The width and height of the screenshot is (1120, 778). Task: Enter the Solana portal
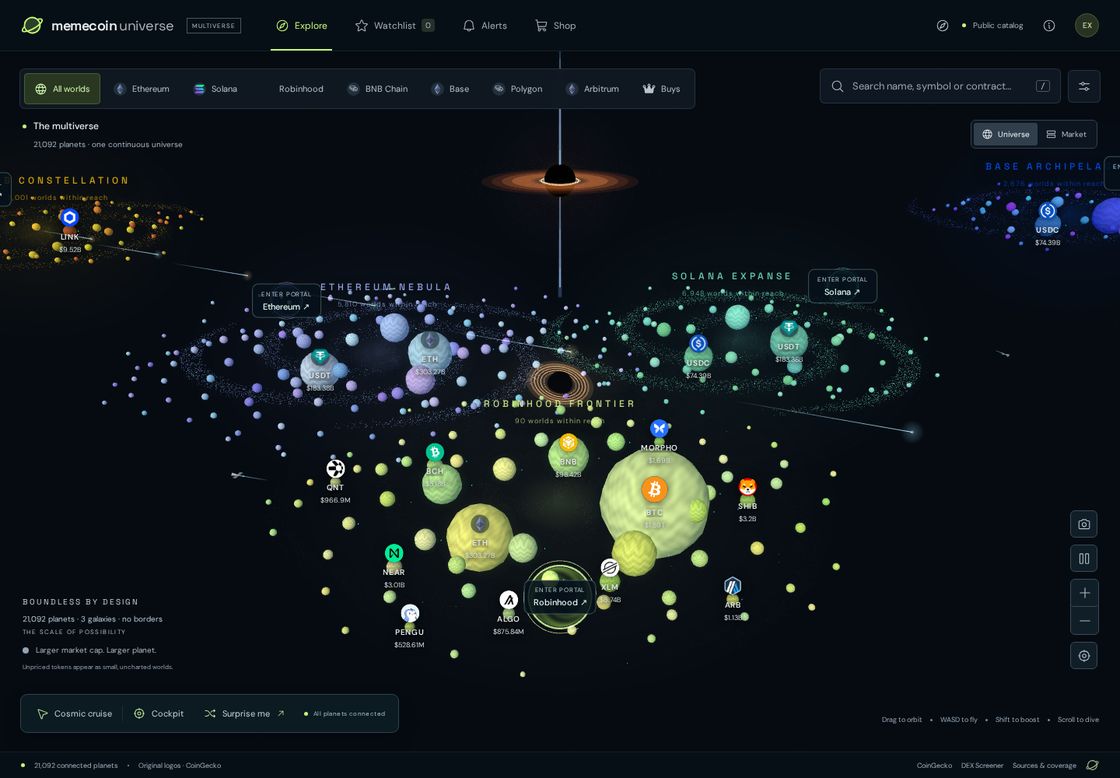click(x=842, y=286)
